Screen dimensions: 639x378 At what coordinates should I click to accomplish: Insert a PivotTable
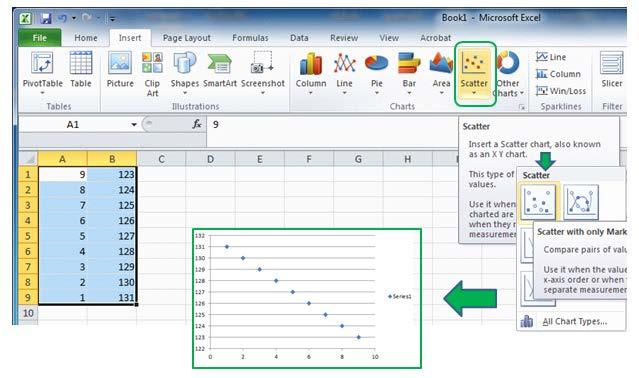(x=42, y=72)
